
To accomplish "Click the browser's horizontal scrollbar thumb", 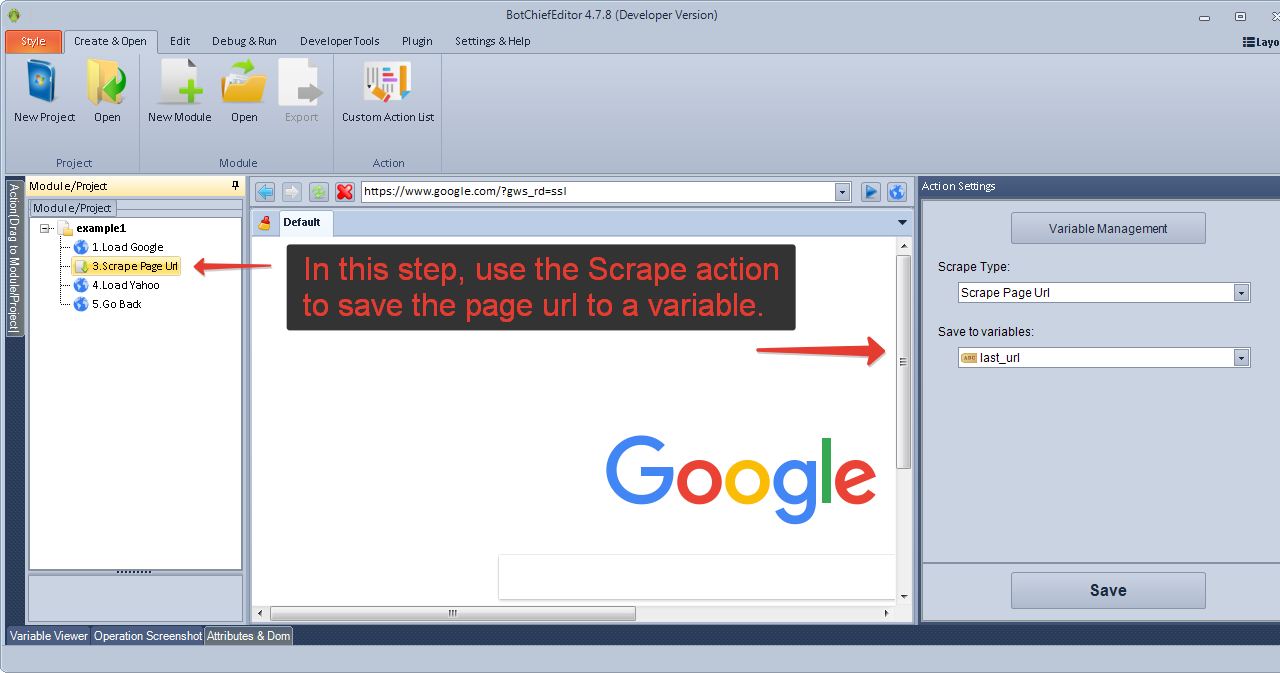I will [452, 613].
